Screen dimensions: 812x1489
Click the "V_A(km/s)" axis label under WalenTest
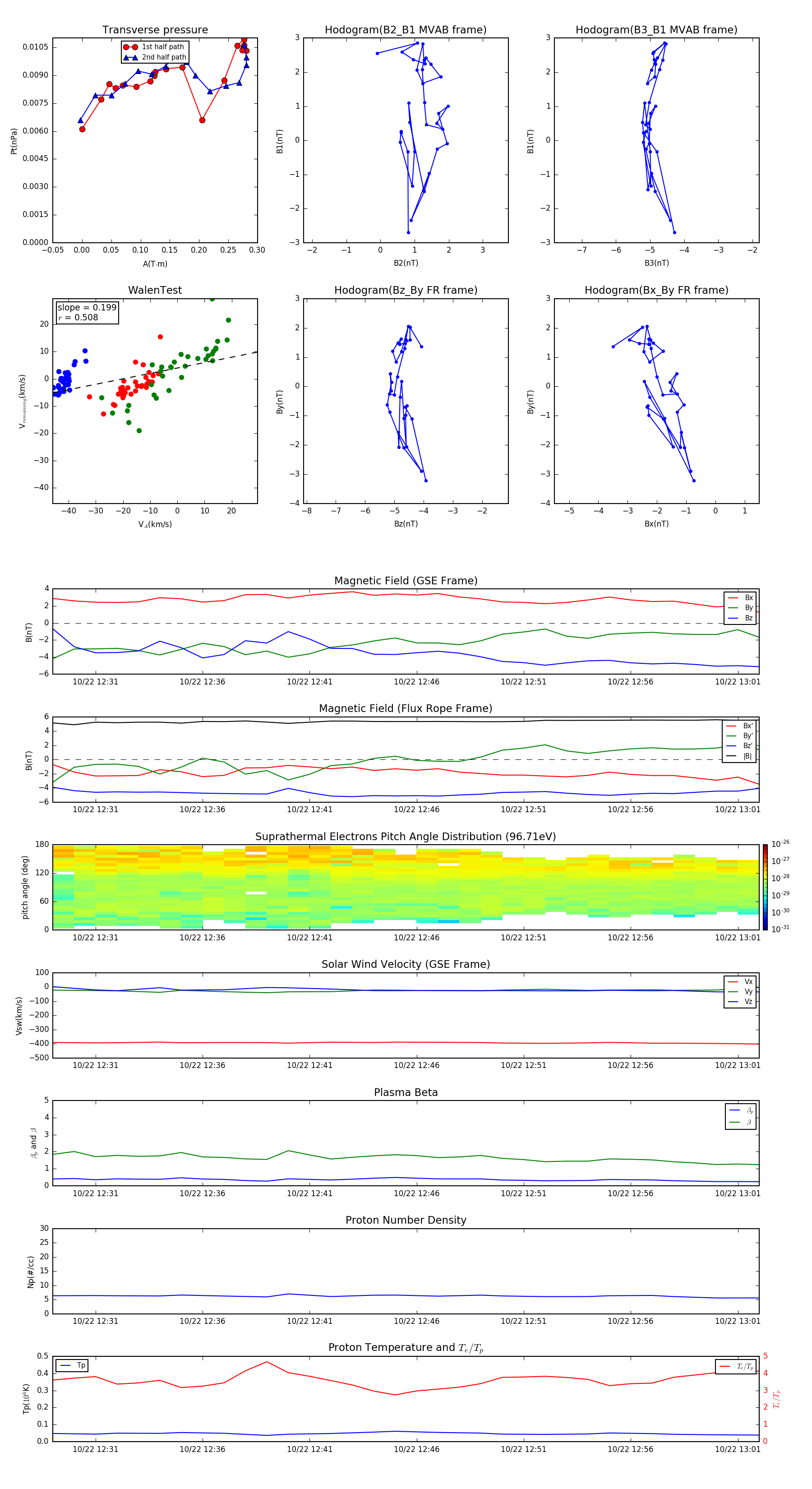point(155,524)
